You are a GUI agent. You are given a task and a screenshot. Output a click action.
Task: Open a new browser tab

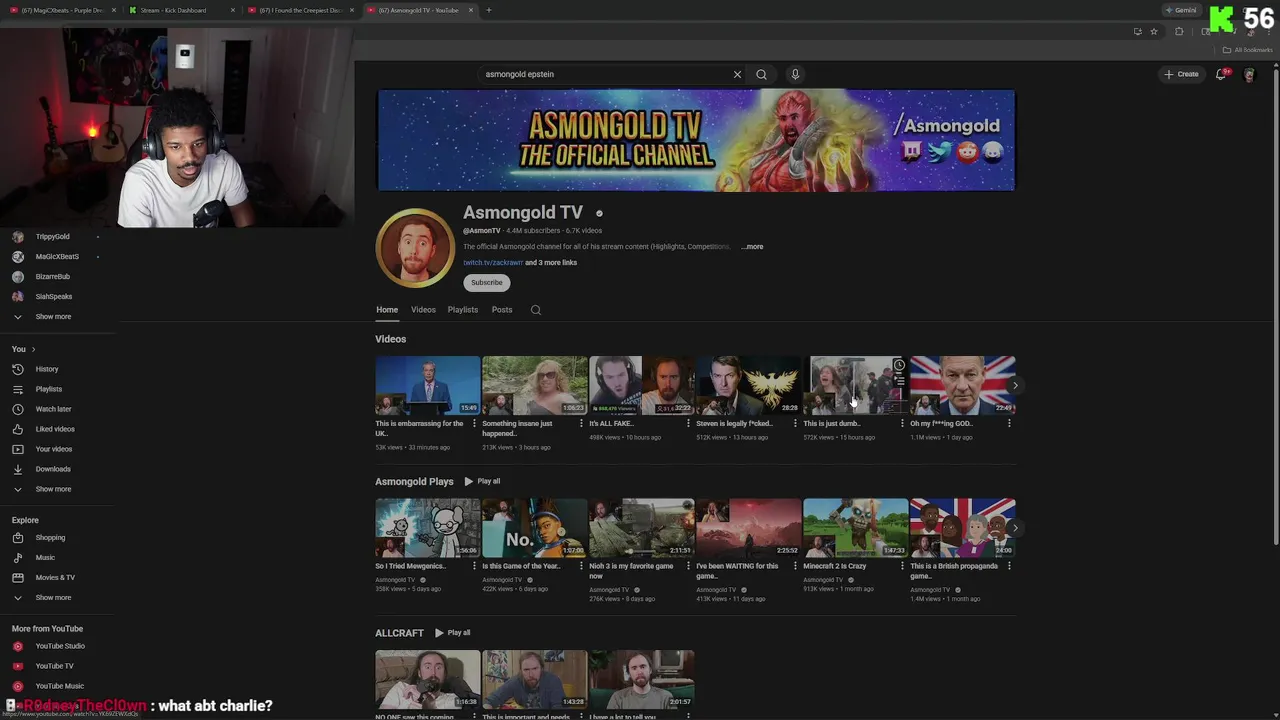[x=488, y=10]
